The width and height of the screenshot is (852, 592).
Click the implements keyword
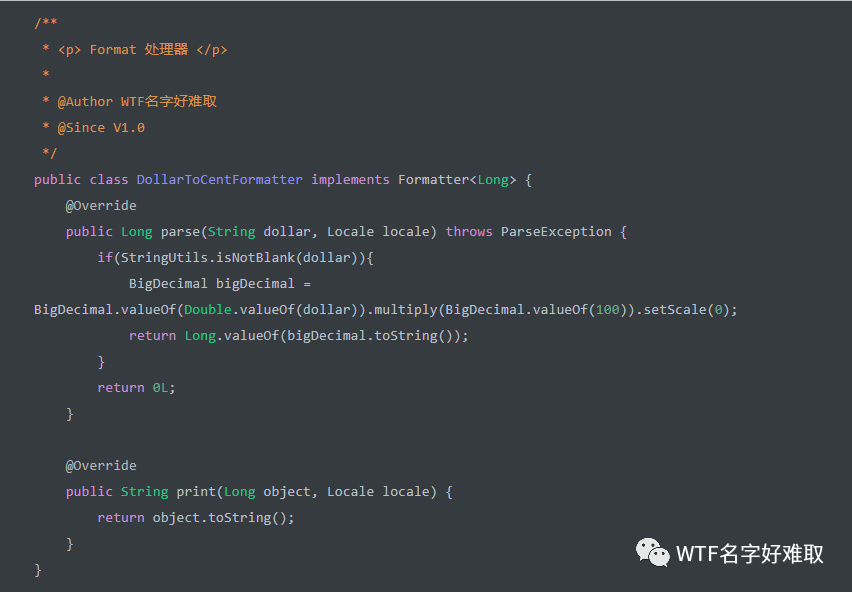click(x=350, y=180)
